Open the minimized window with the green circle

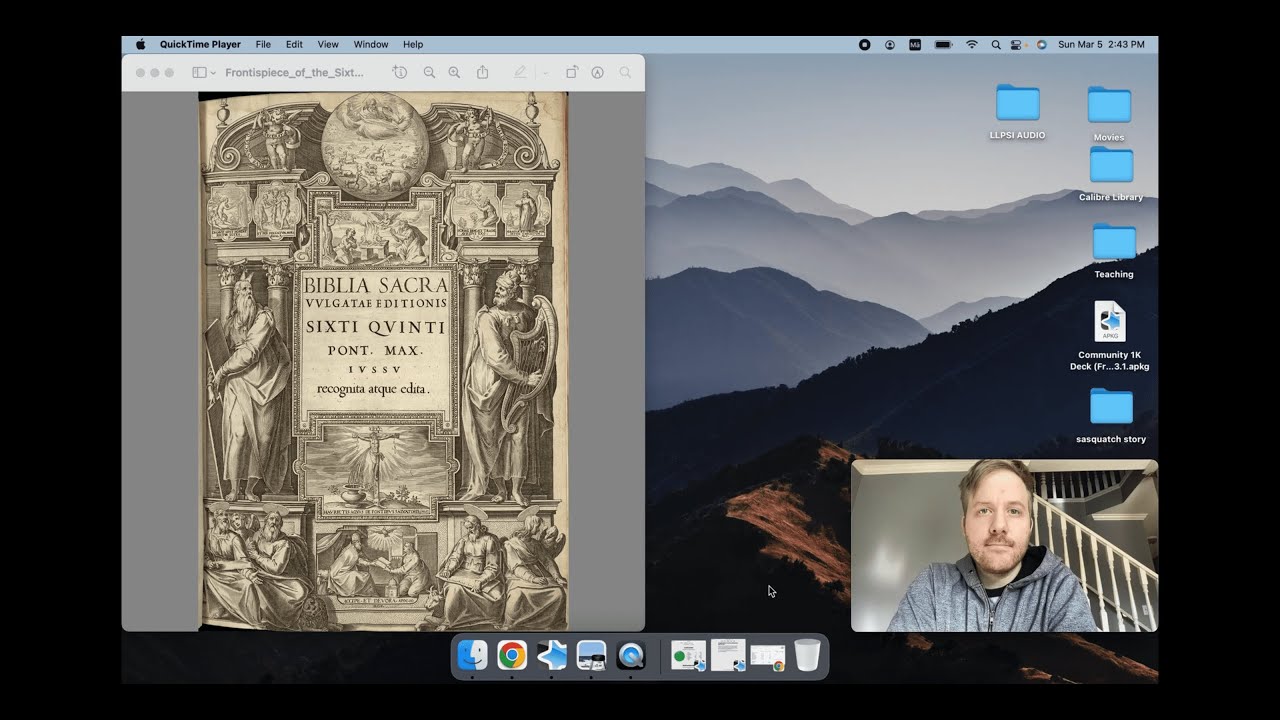[x=688, y=655]
